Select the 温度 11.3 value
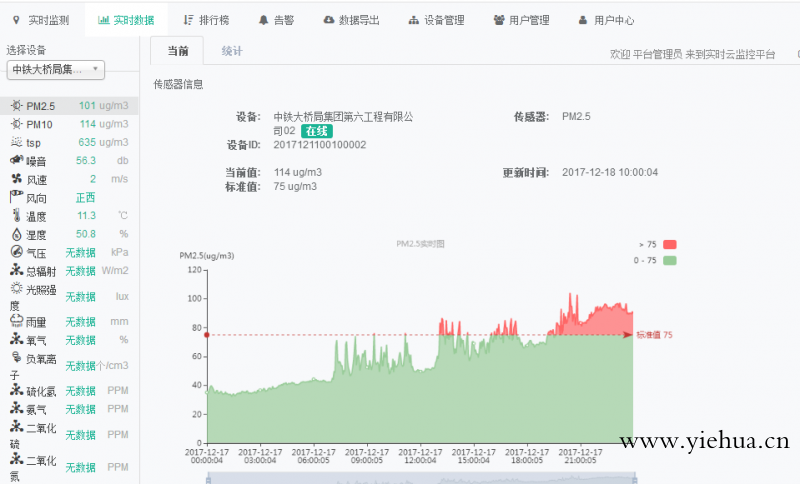 point(86,216)
